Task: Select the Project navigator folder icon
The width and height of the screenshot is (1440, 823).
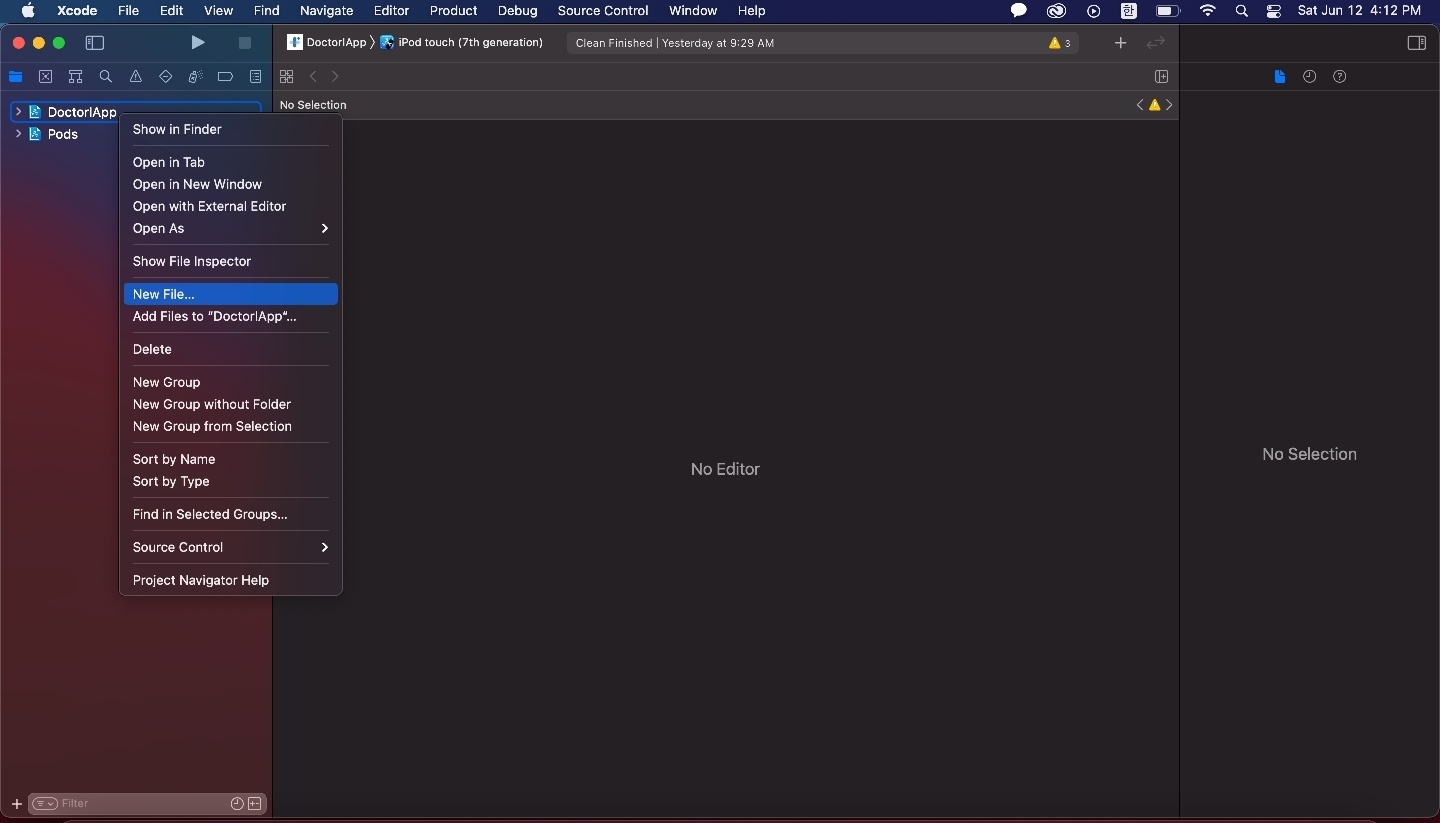Action: tap(15, 77)
